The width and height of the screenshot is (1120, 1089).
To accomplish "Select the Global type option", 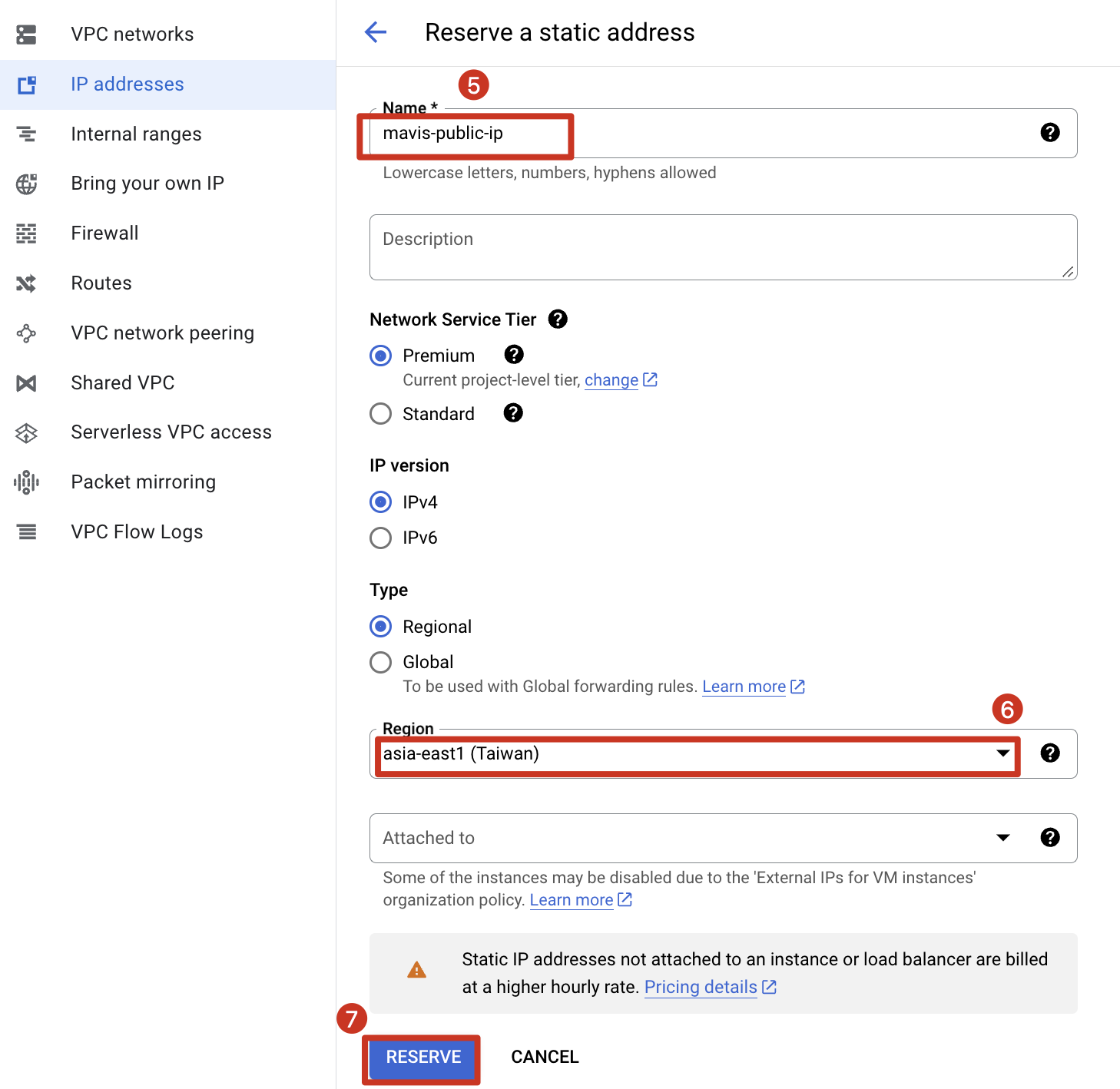I will click(x=381, y=662).
